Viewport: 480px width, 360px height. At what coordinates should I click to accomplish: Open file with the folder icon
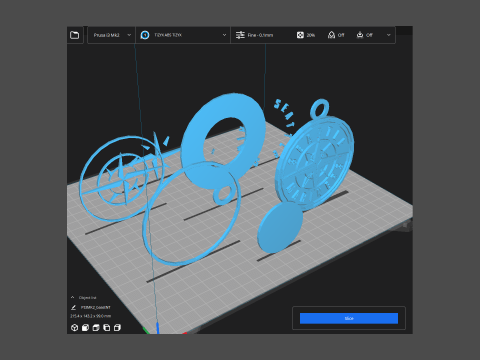click(75, 35)
